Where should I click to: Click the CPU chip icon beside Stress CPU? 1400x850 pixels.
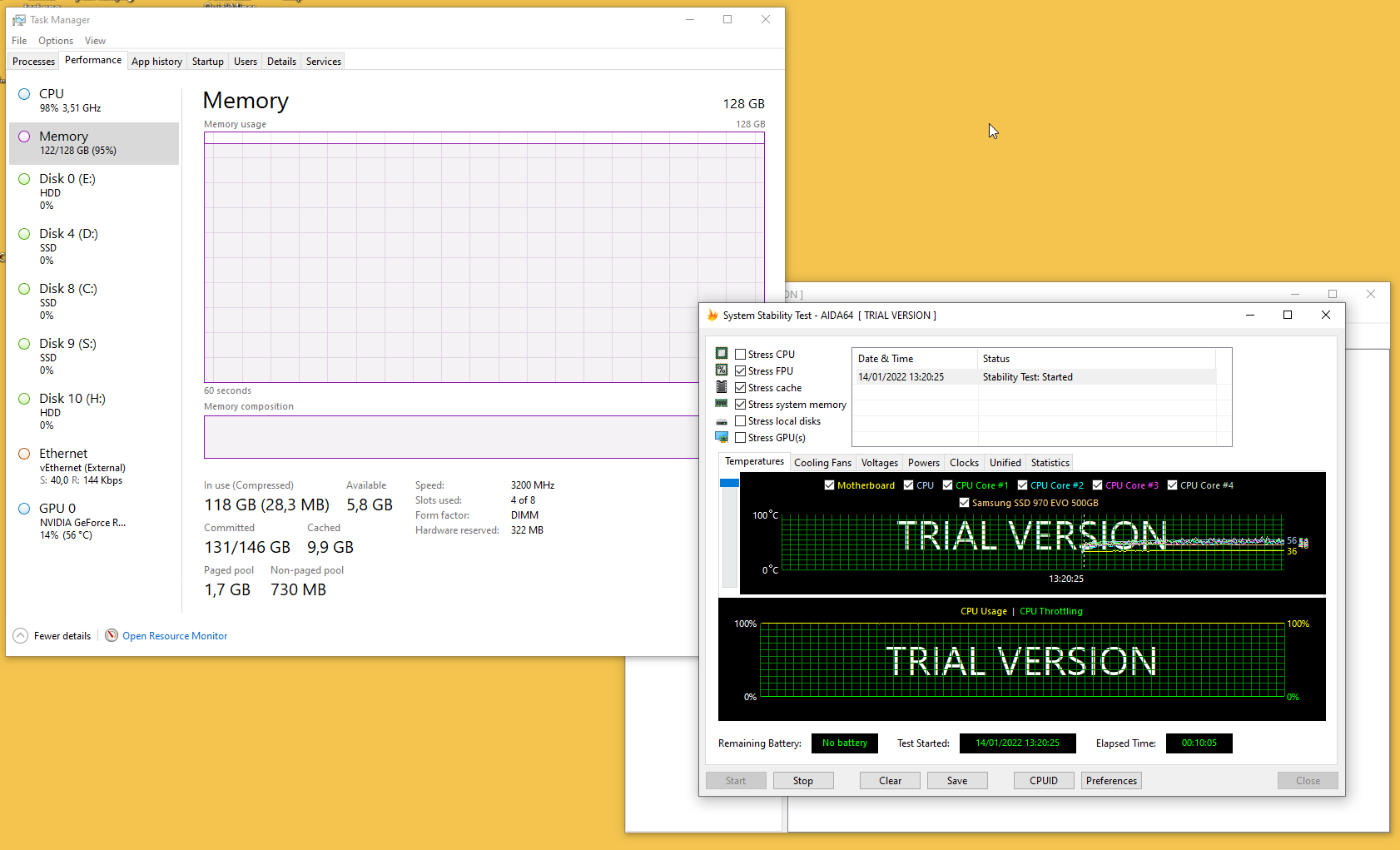point(722,354)
